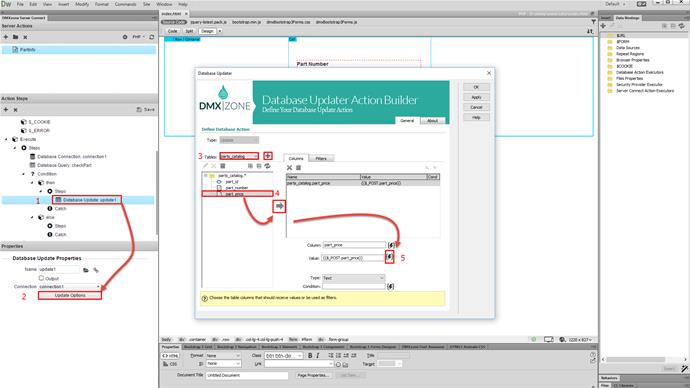The height and width of the screenshot is (388, 690).
Task: Open the Type Text dropdown
Action: click(x=353, y=278)
